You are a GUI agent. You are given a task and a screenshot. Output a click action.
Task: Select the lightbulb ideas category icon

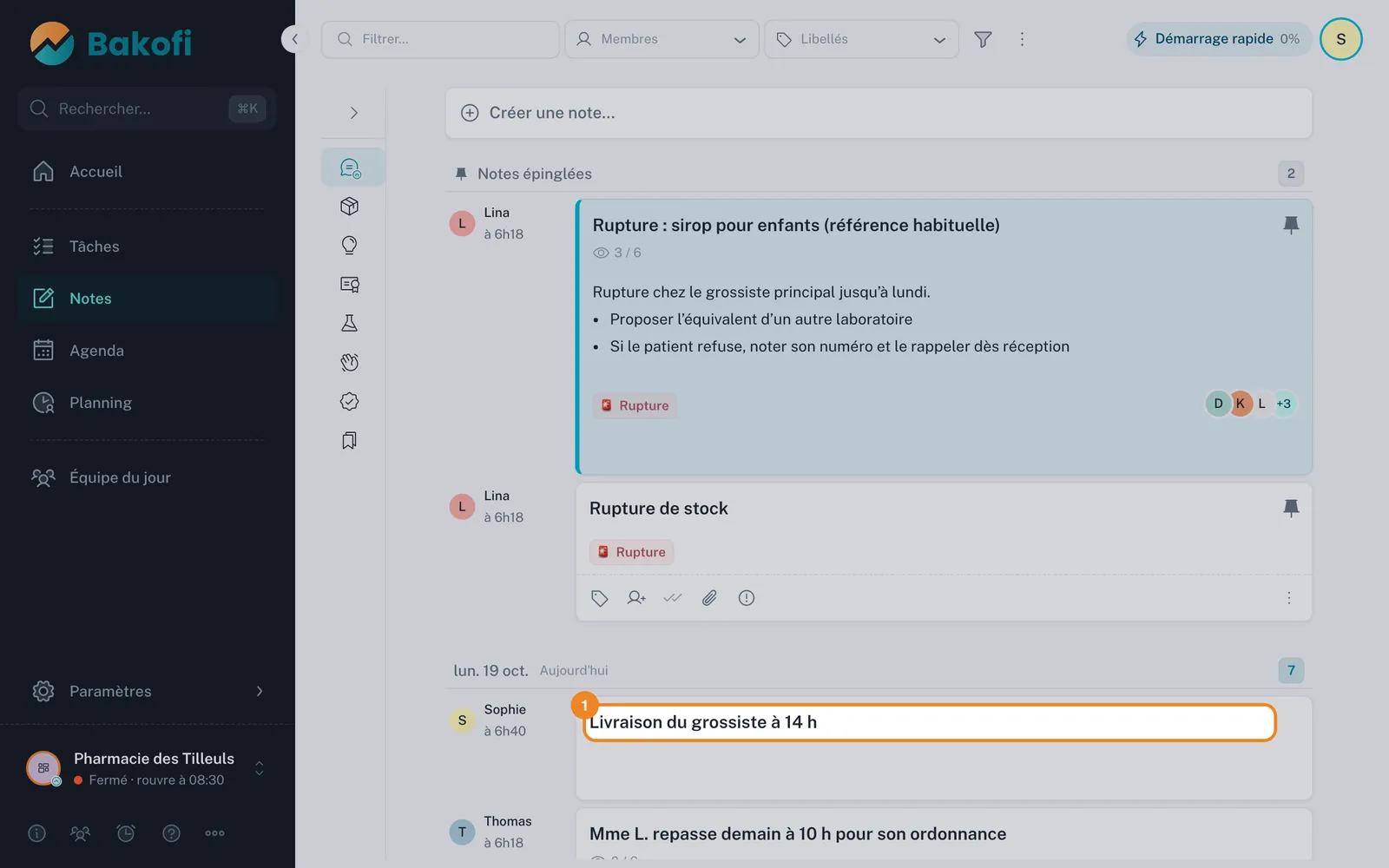pos(350,246)
